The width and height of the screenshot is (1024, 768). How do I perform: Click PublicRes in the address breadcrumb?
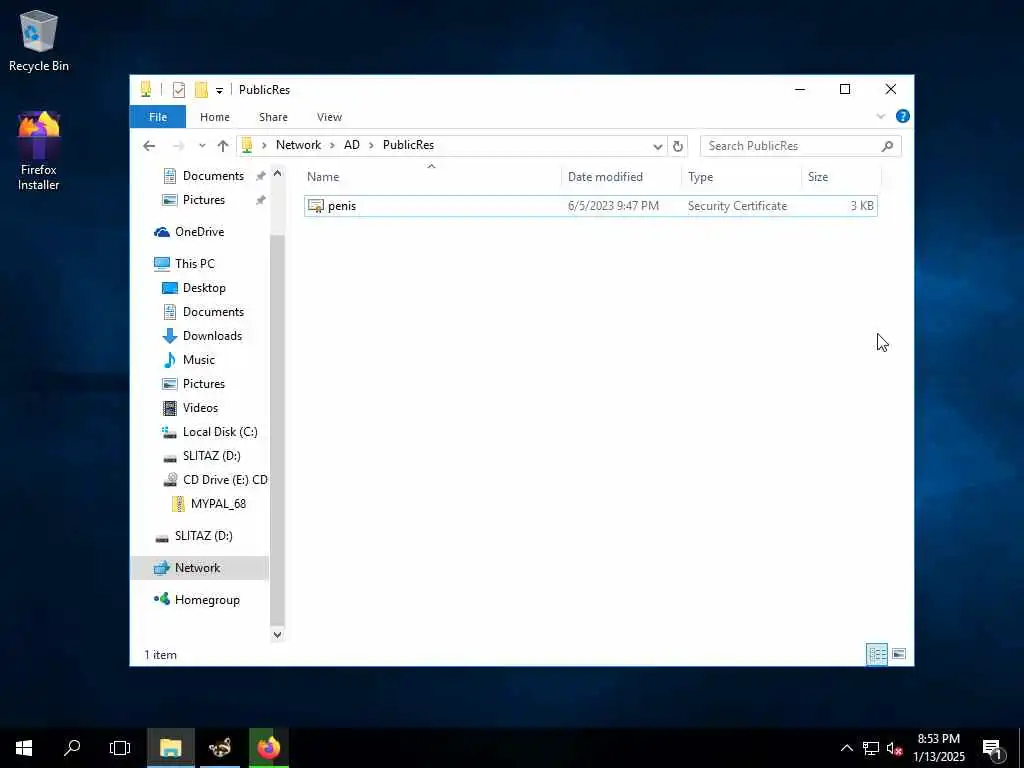click(x=408, y=145)
